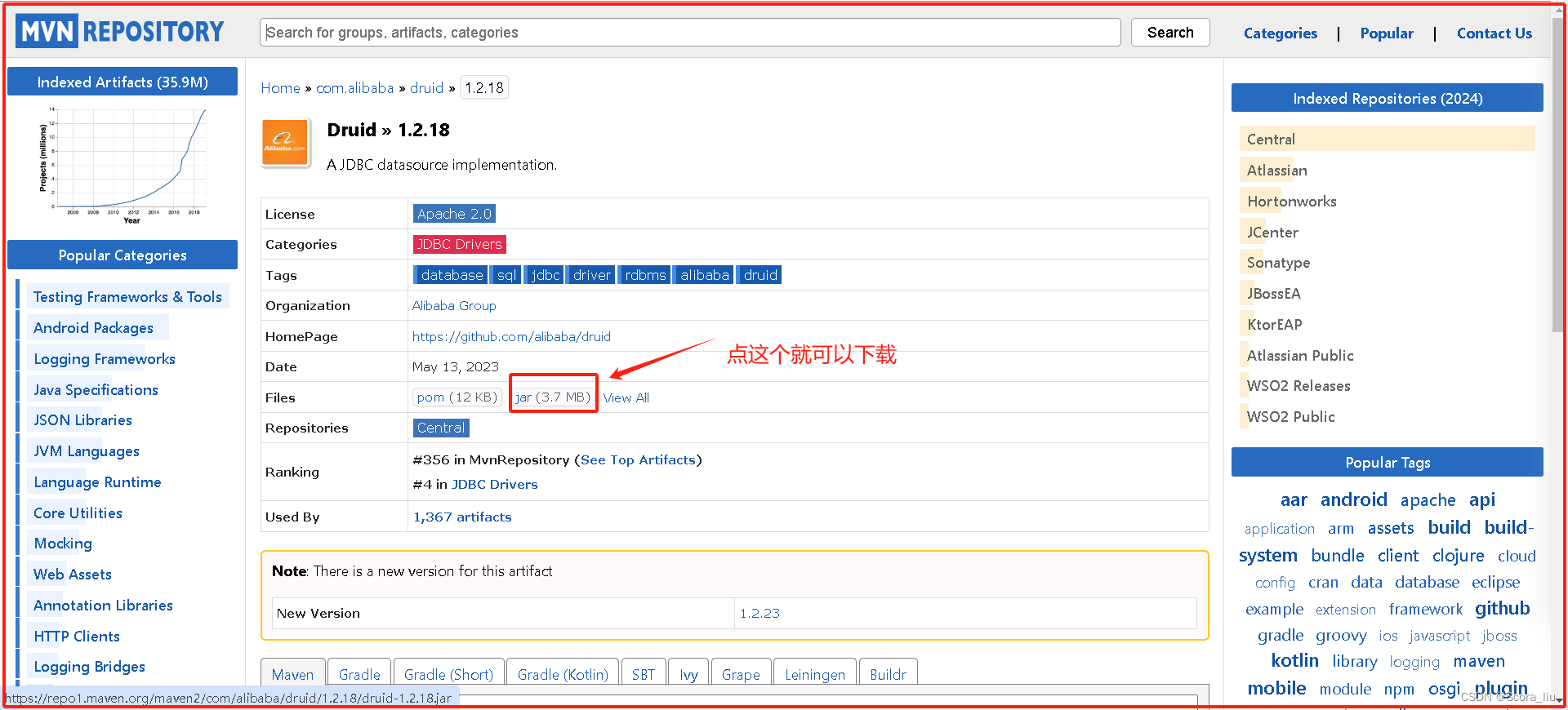Click the Apache 2.0 license tag
Viewport: 1568px width, 710px height.
coord(454,214)
